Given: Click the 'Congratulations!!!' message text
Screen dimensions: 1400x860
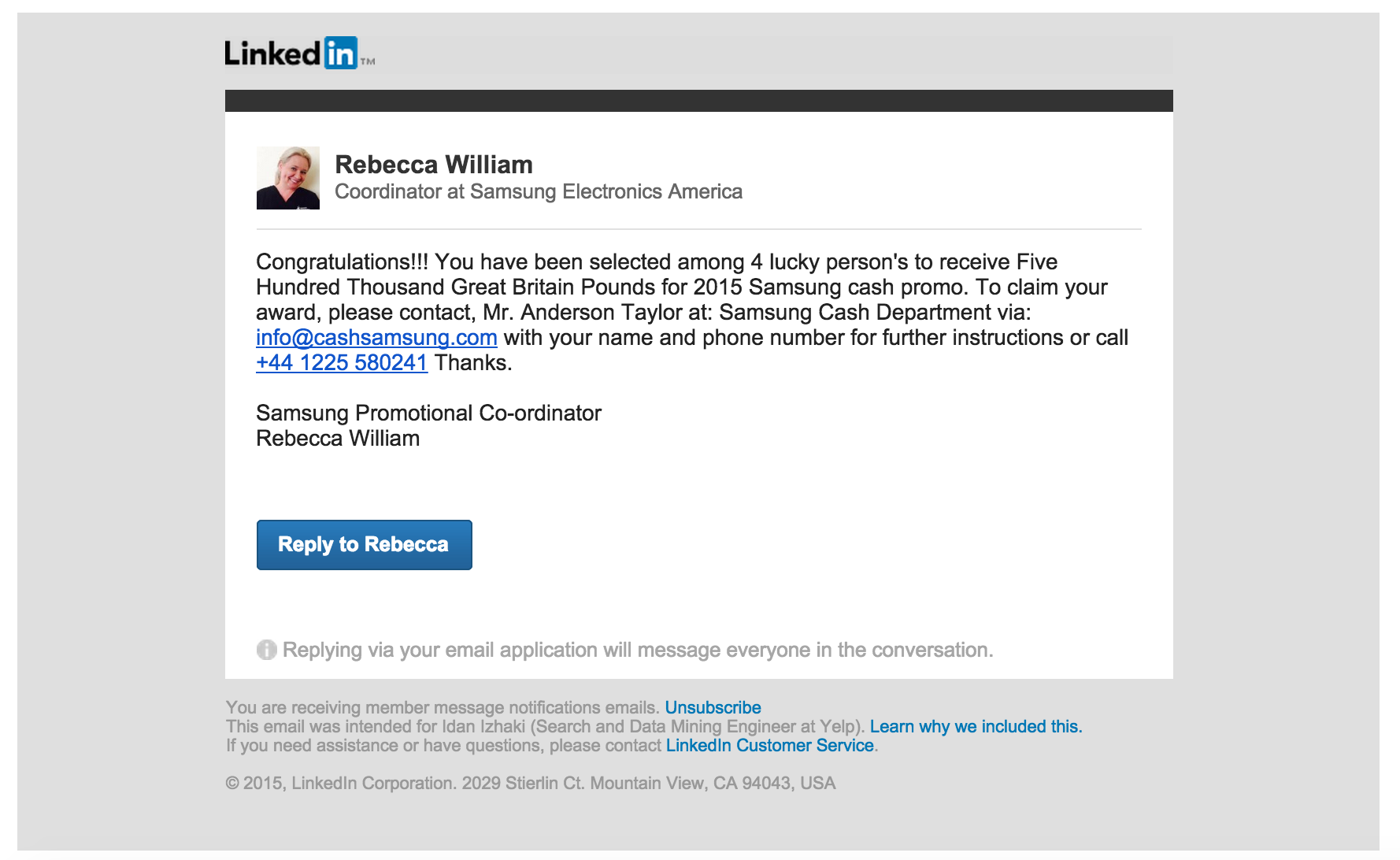Looking at the screenshot, I should (x=342, y=262).
